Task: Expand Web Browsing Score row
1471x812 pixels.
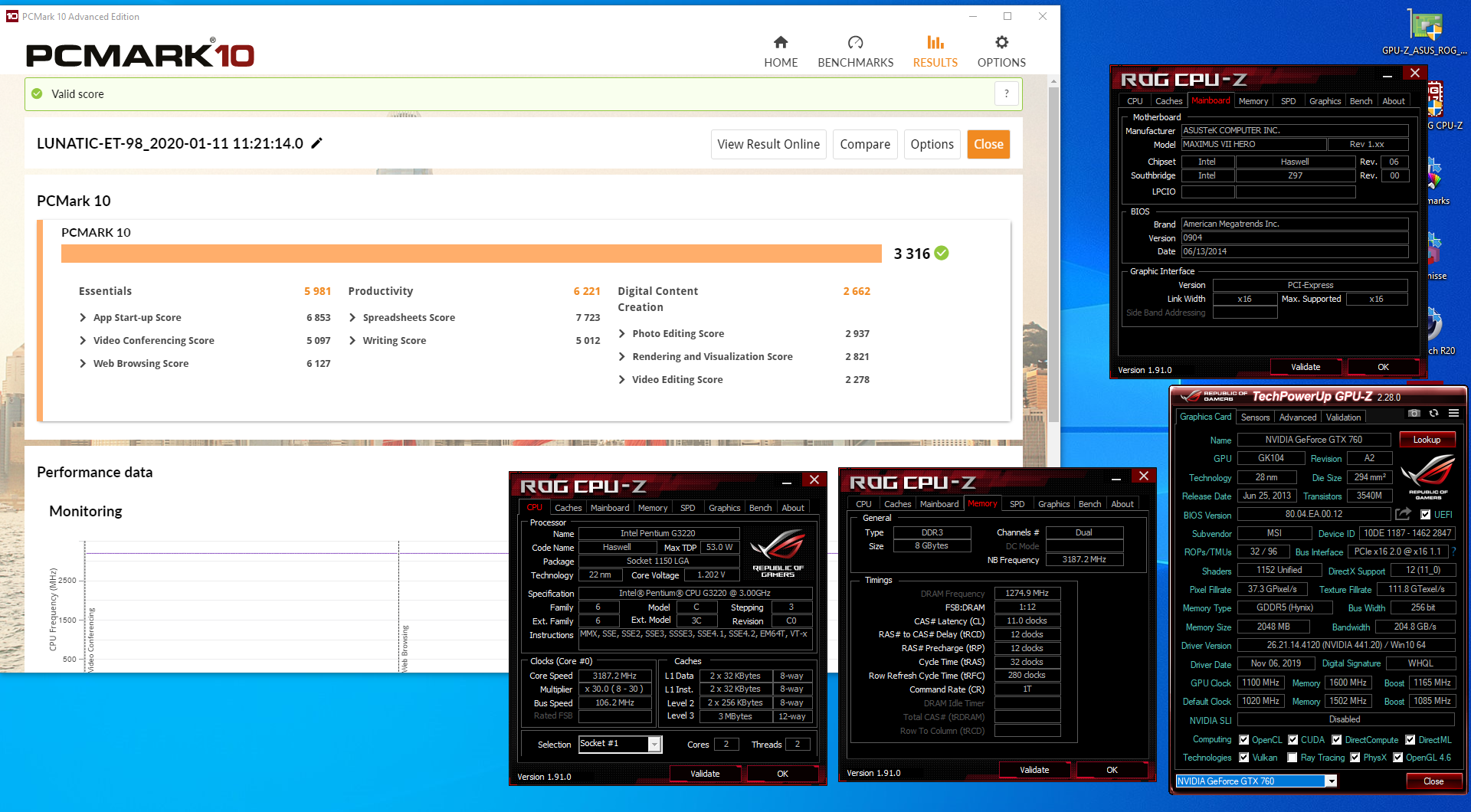Action: 83,363
